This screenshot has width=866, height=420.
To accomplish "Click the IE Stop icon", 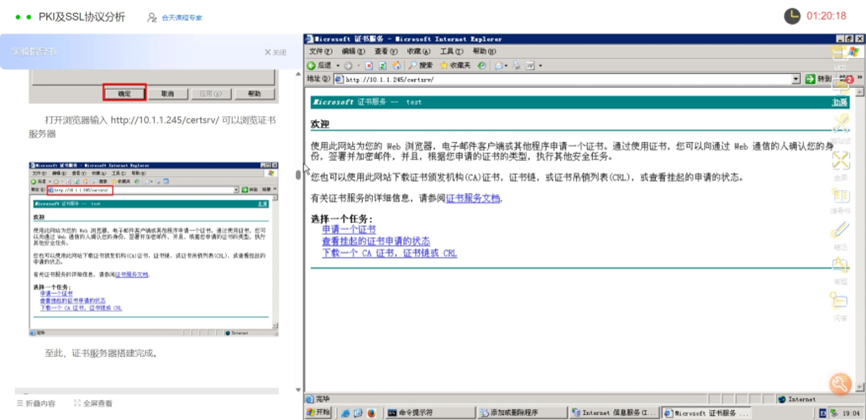I will coord(369,65).
